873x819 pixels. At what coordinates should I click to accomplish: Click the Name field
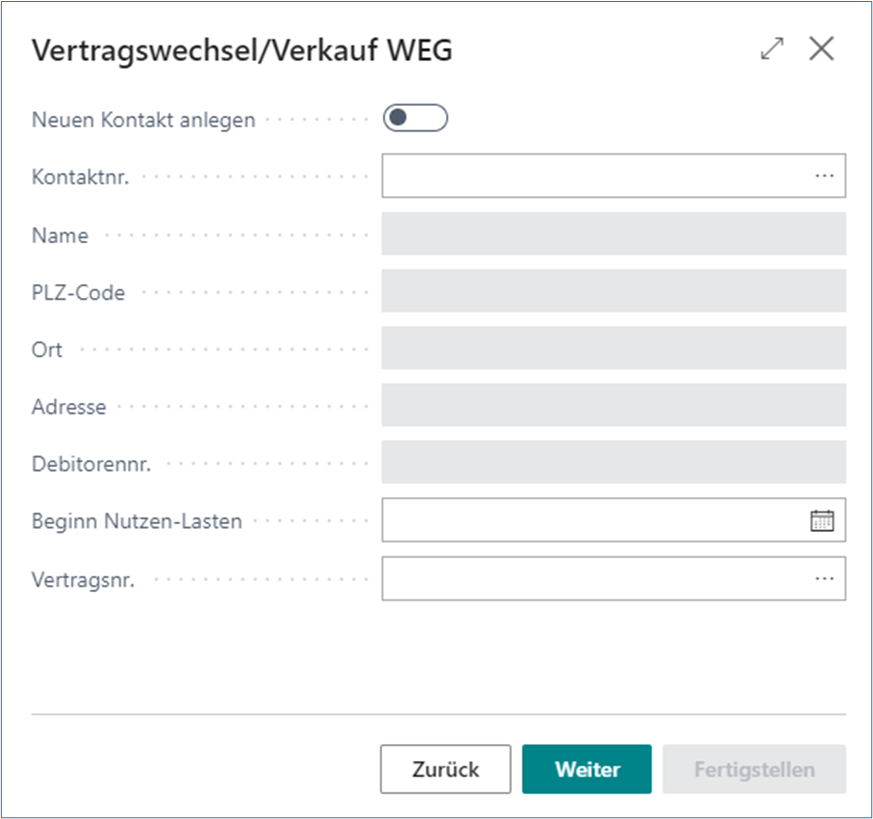[x=614, y=234]
